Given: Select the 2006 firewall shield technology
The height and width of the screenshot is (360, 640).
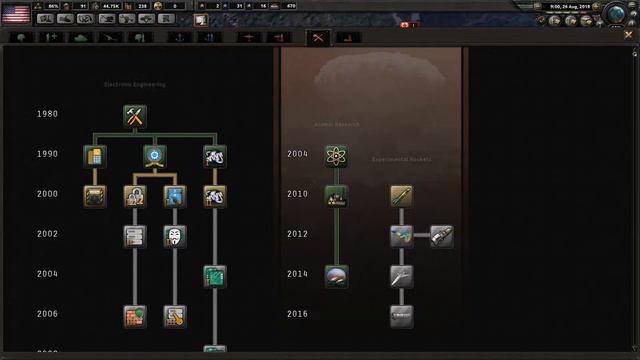Looking at the screenshot, I should (135, 316).
